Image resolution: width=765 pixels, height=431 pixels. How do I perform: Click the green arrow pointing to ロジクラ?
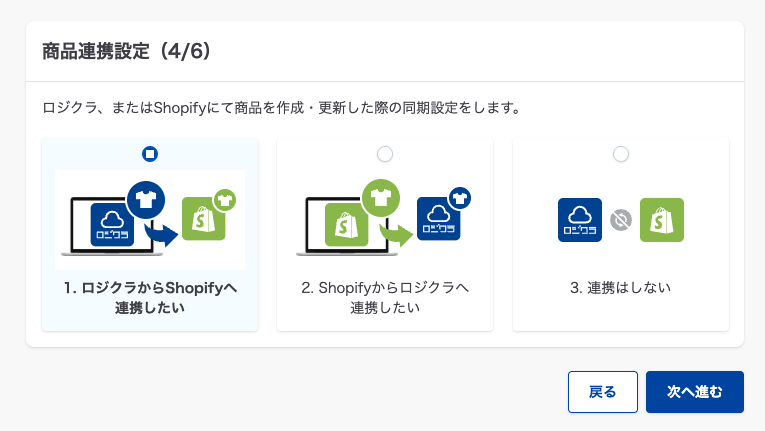397,235
